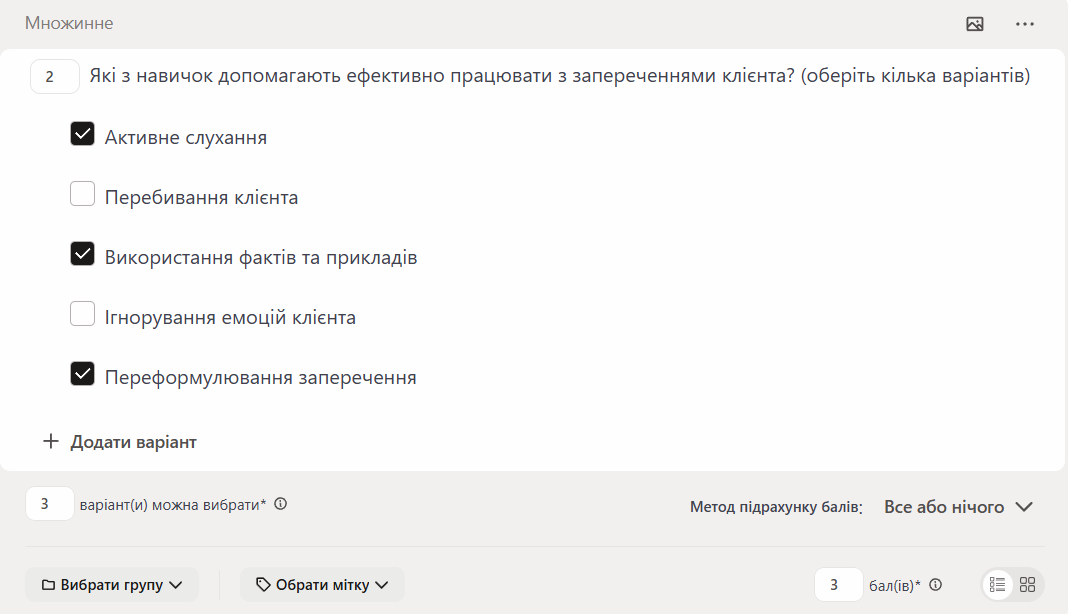Screen dimensions: 1069x614
Task: Uncheck 'Використання фактів та прикладів' option
Action: point(82,254)
